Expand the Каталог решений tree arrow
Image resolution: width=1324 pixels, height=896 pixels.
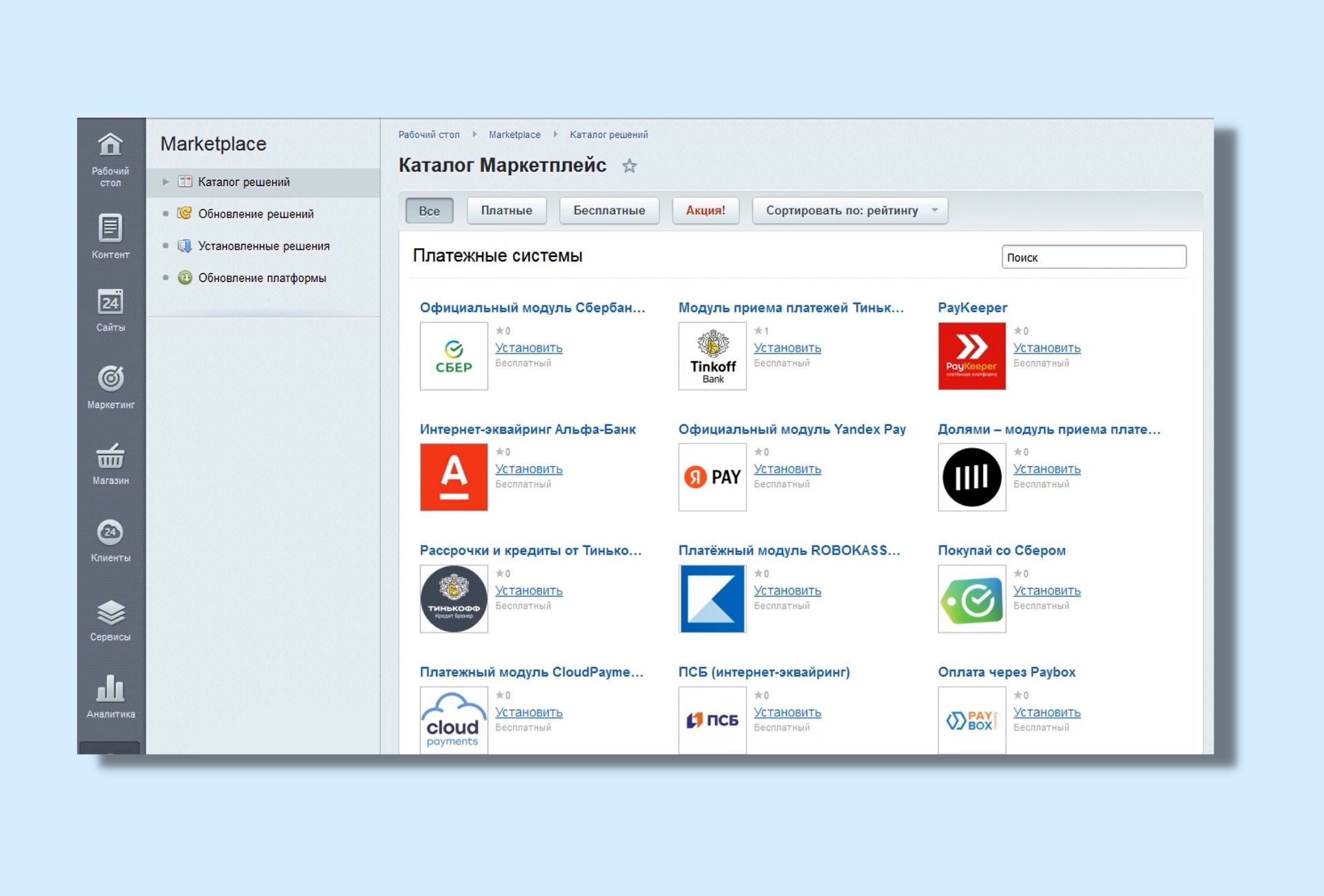pos(165,182)
